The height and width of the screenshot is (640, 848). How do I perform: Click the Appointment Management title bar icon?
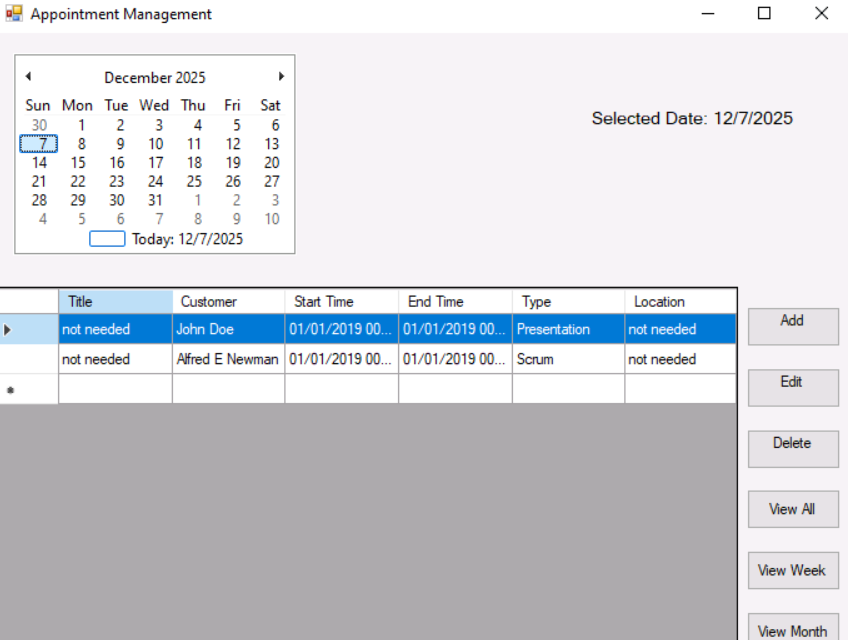click(x=14, y=13)
